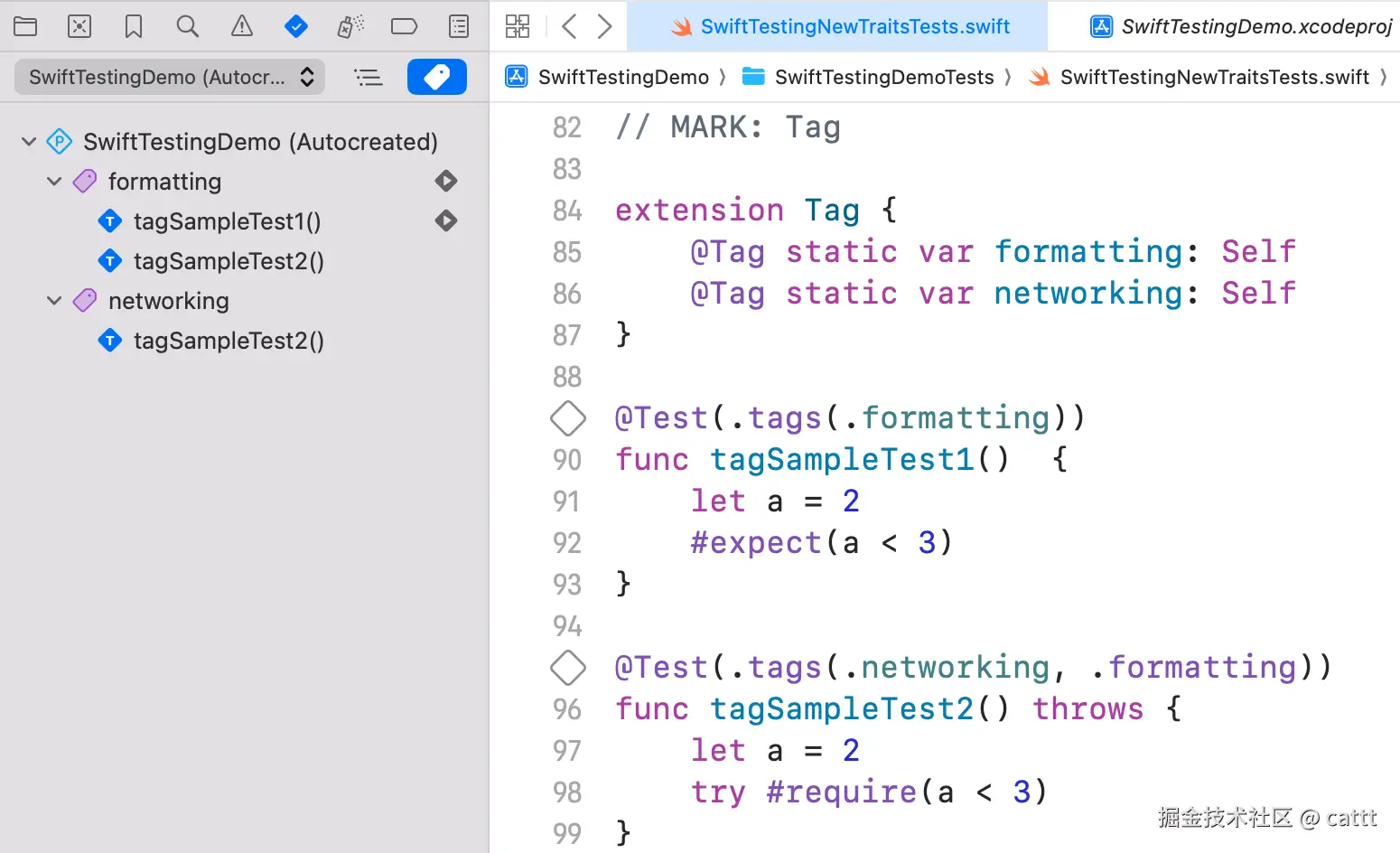Click the tag icon next to networking
This screenshot has height=853, width=1400.
pyautogui.click(x=85, y=300)
